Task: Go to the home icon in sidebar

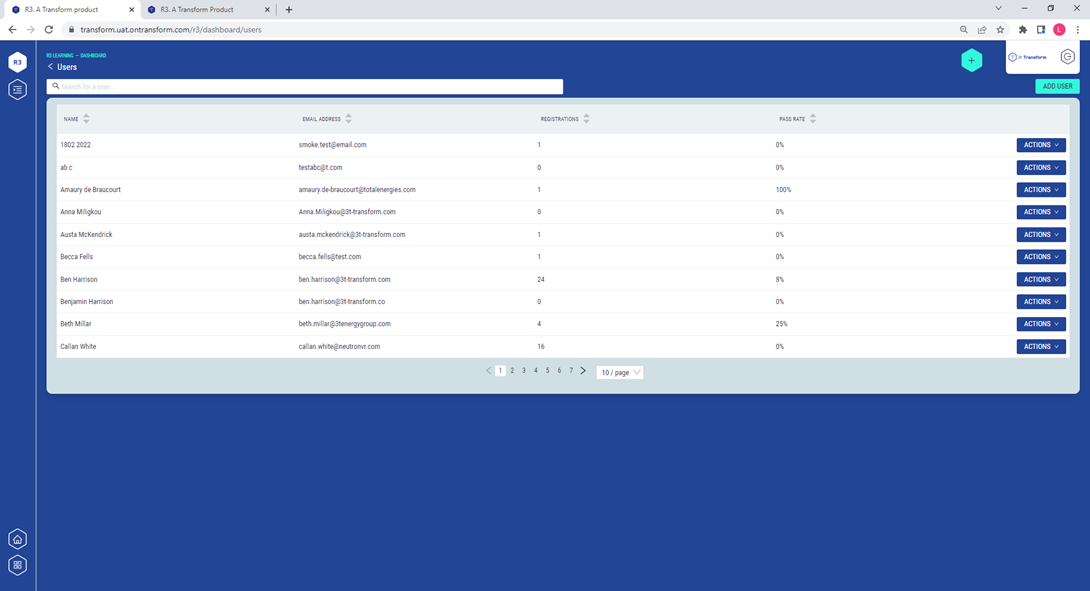Action: coord(17,539)
